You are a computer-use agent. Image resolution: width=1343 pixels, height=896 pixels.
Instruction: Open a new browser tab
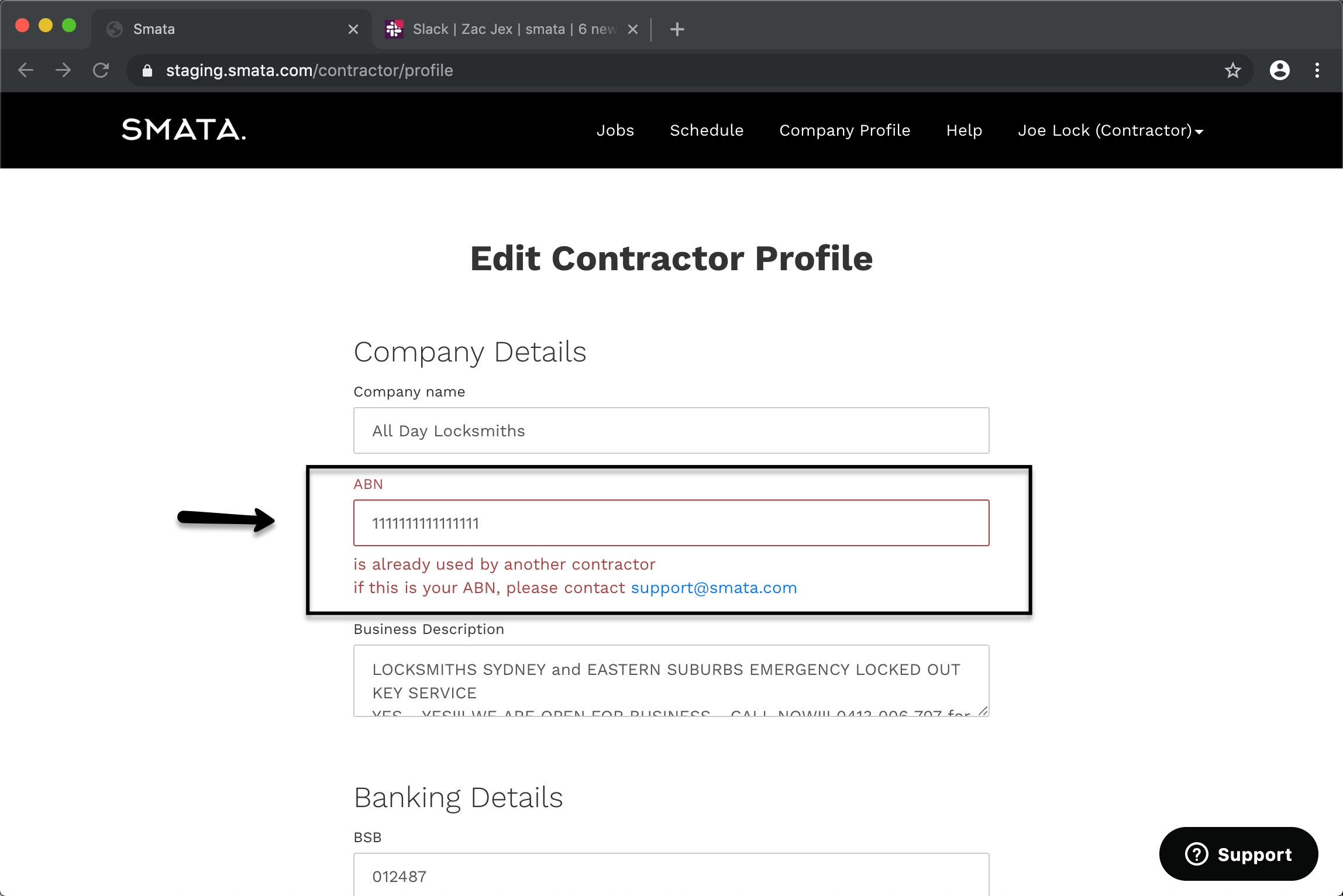[x=677, y=29]
